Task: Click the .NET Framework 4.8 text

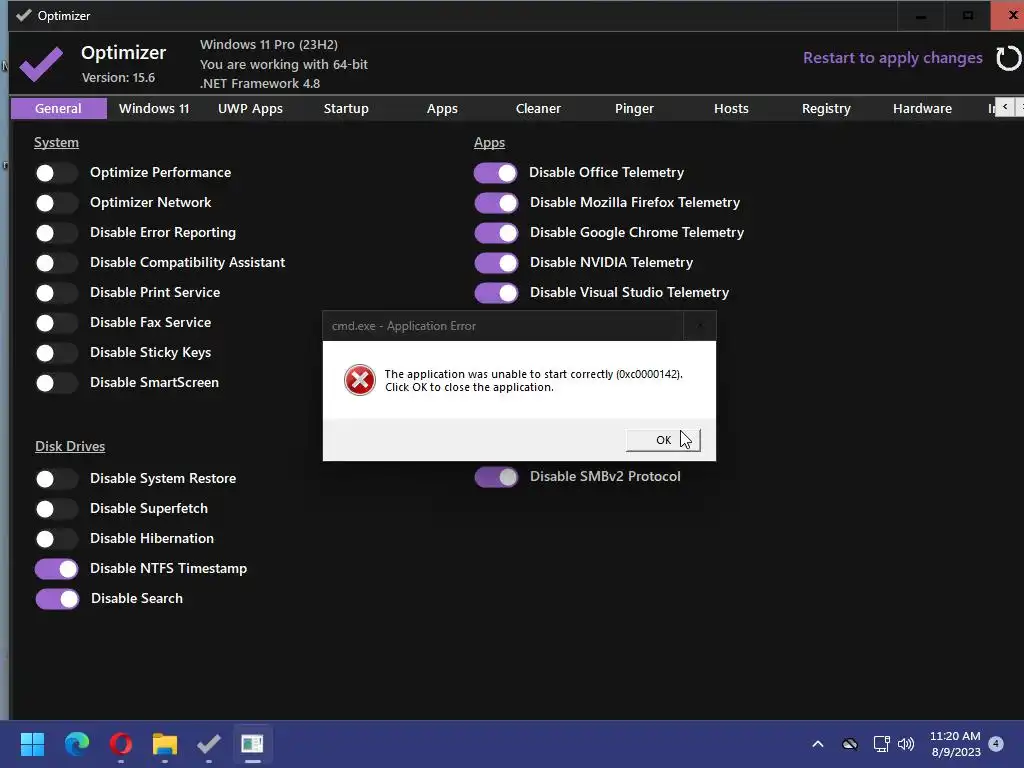Action: click(260, 84)
